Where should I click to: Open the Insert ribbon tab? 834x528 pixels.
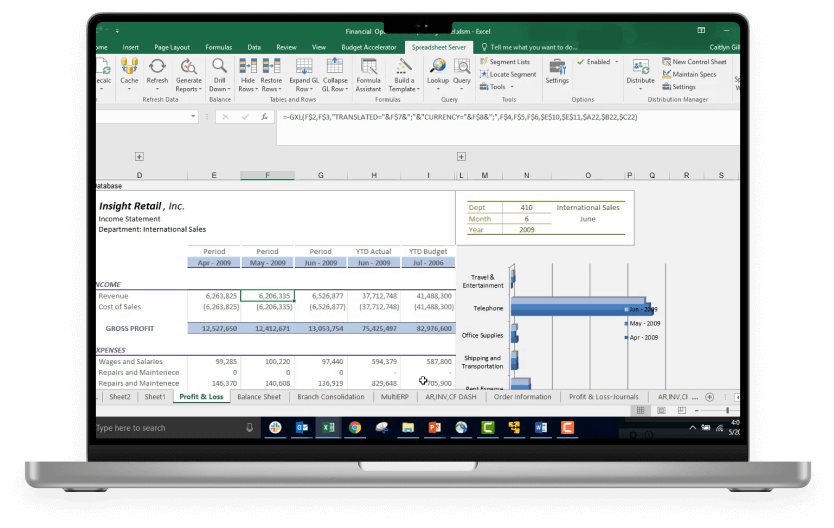coord(130,47)
